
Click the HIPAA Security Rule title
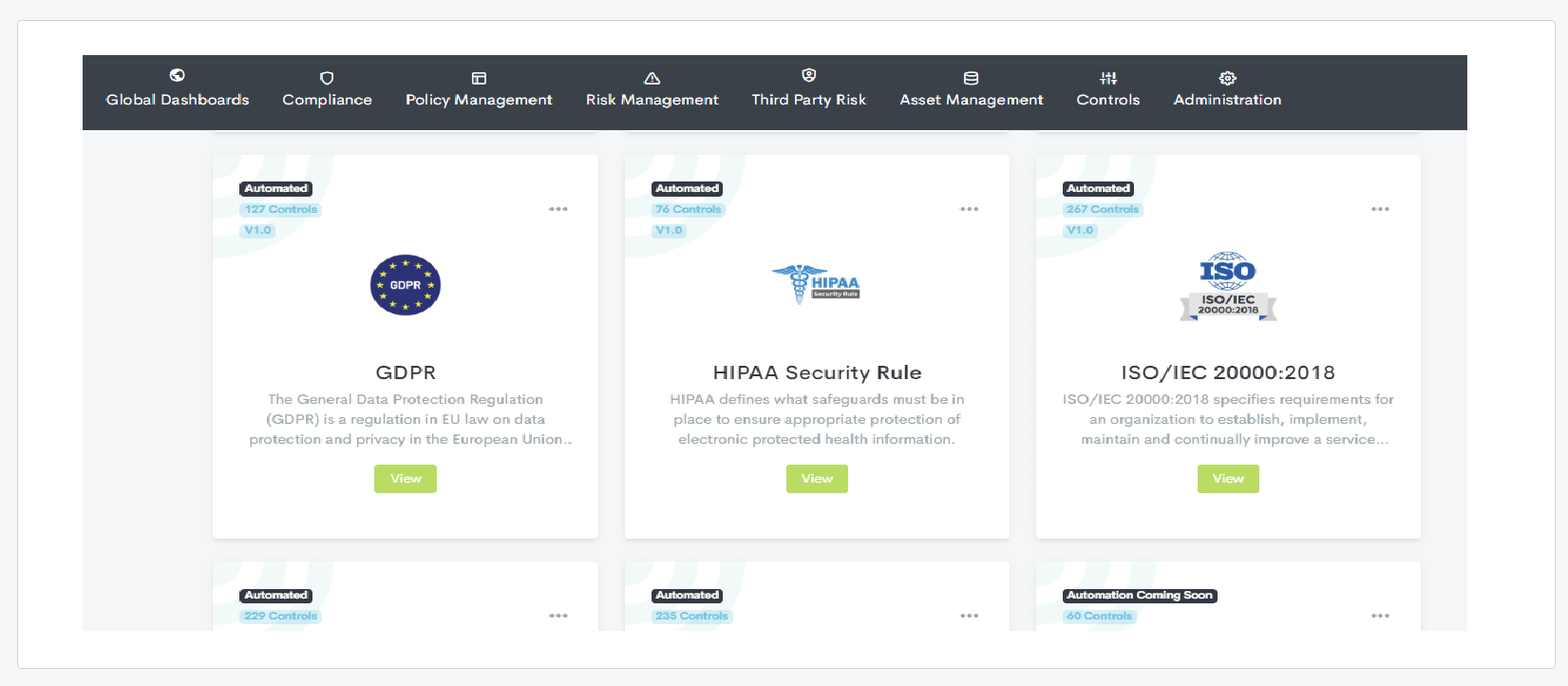tap(817, 372)
